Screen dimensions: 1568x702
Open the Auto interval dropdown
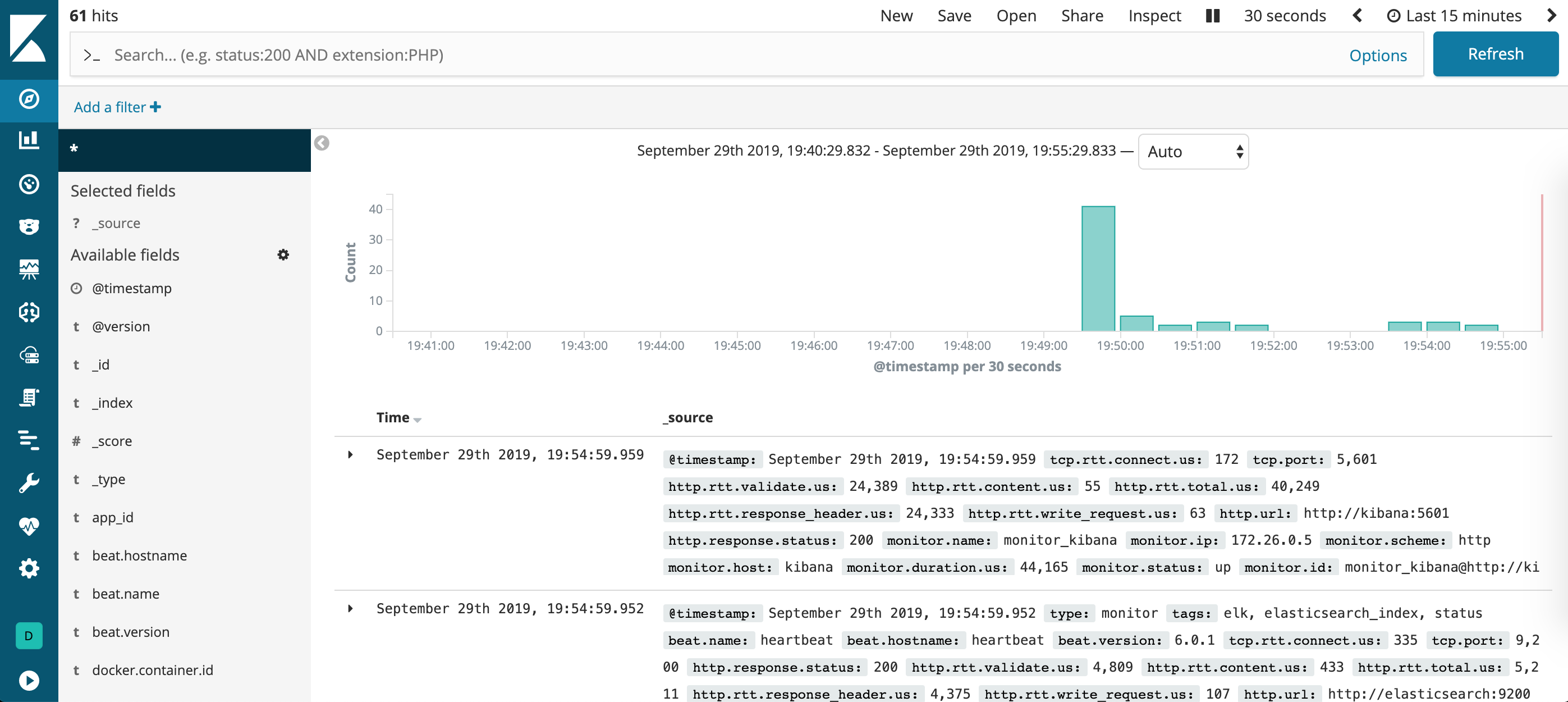tap(1193, 152)
